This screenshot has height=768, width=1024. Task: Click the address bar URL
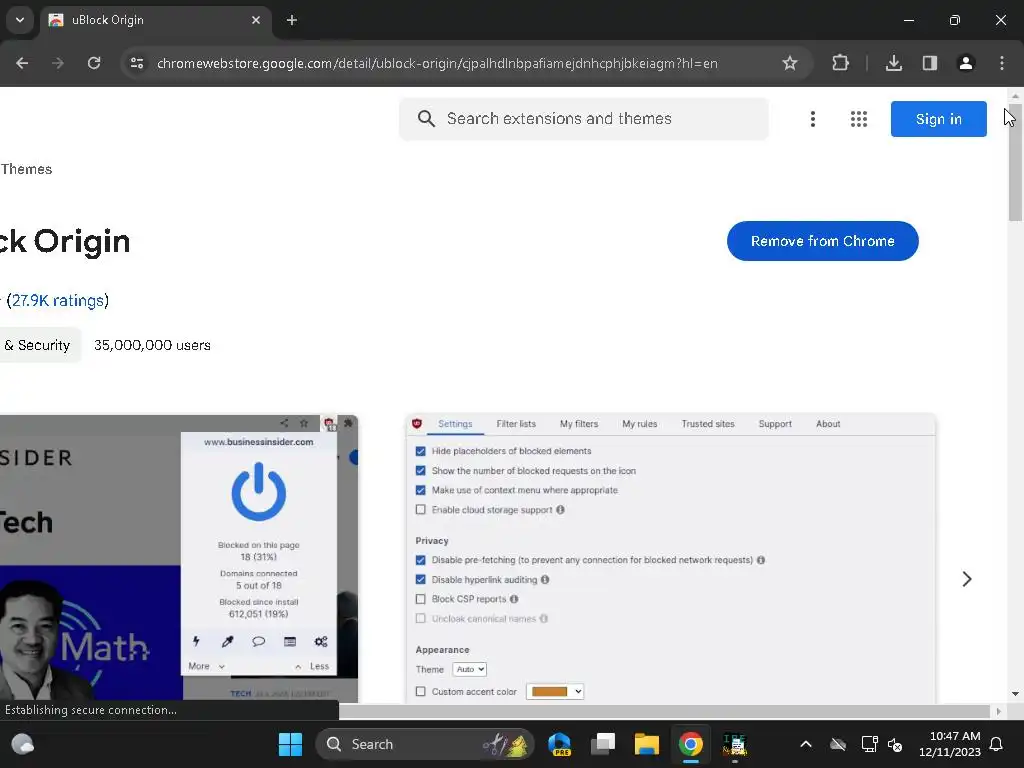click(x=437, y=63)
